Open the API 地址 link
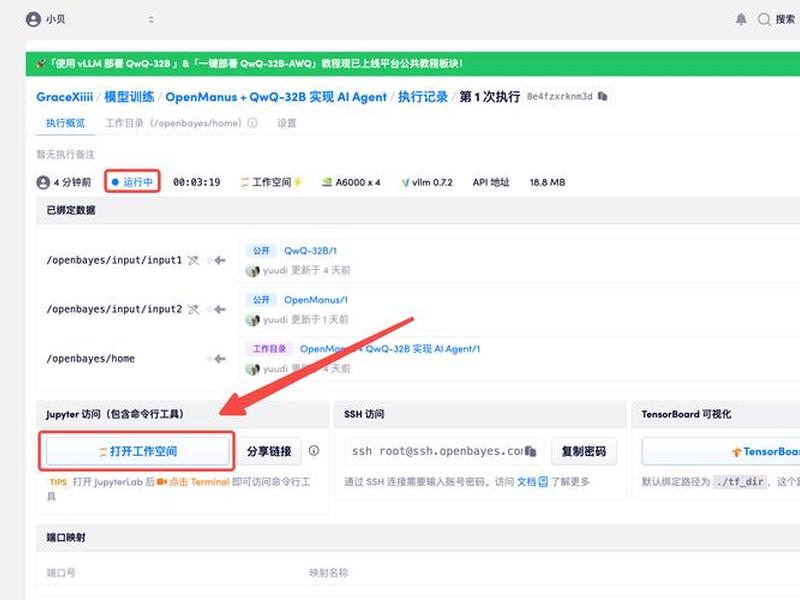The height and width of the screenshot is (600, 800). [x=491, y=182]
